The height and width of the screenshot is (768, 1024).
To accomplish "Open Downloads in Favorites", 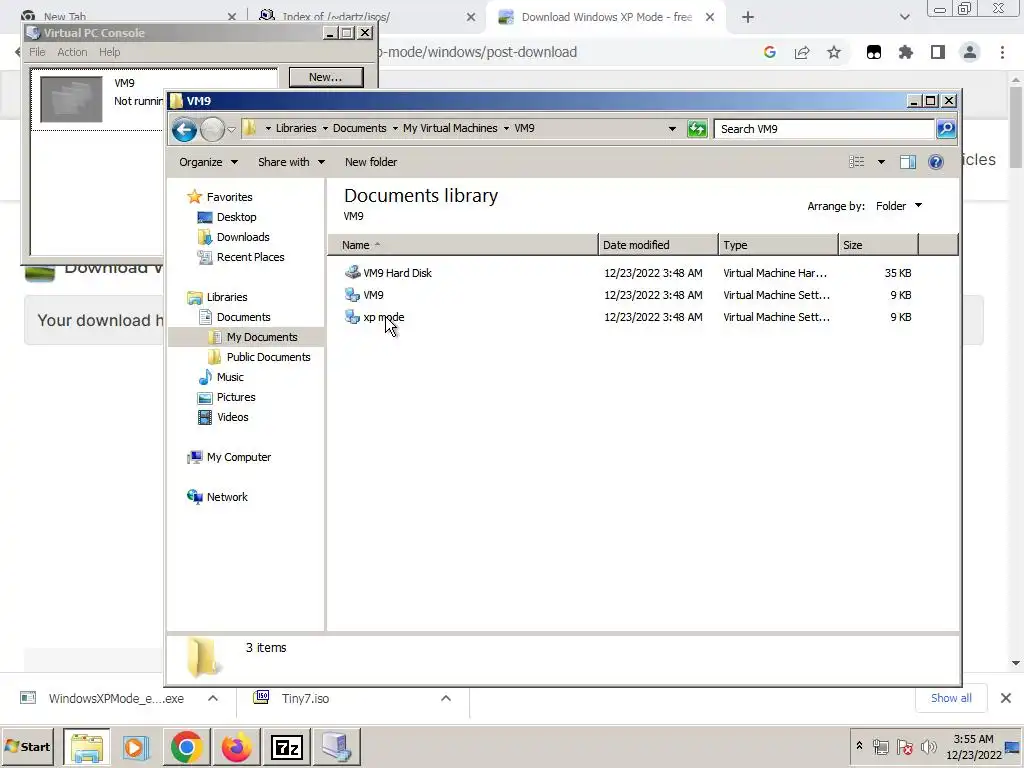I will pyautogui.click(x=233, y=237).
